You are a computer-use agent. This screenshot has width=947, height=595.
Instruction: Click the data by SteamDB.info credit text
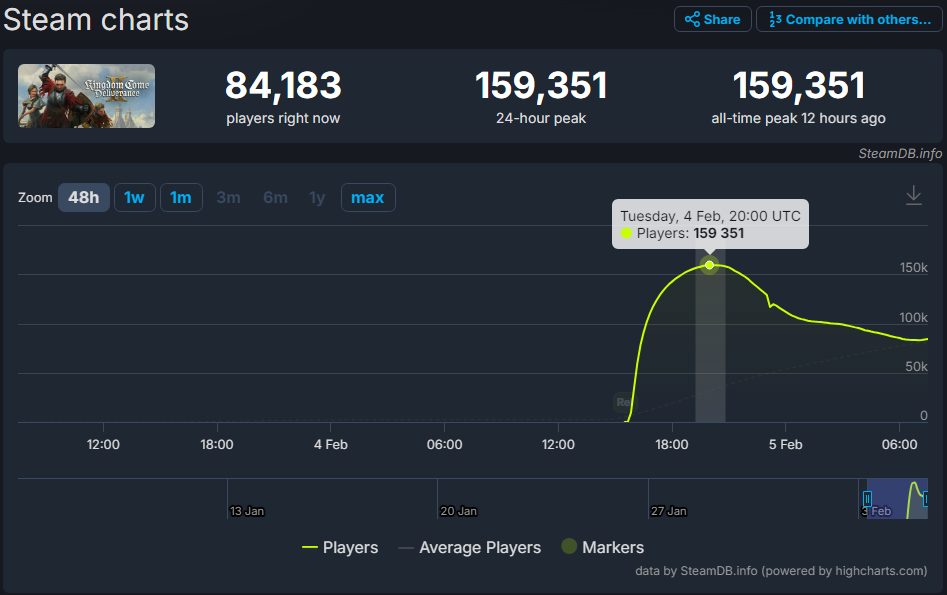(781, 571)
